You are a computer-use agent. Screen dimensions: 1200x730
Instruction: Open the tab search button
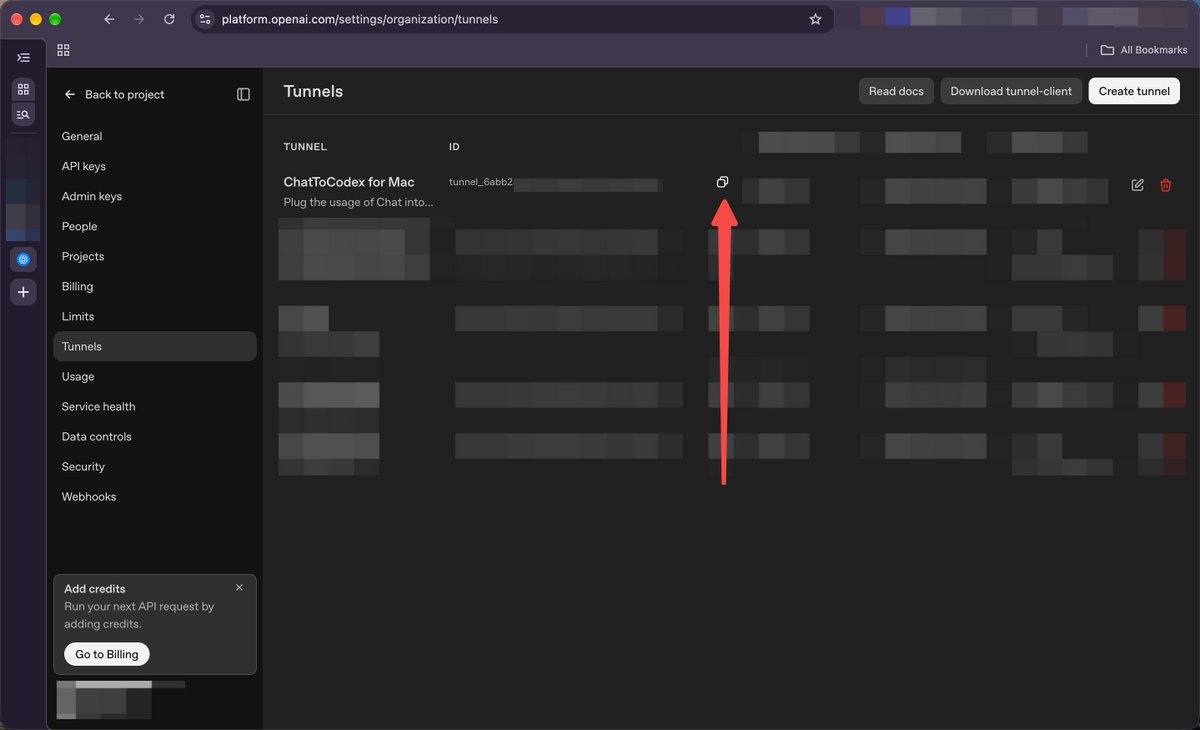coord(23,114)
